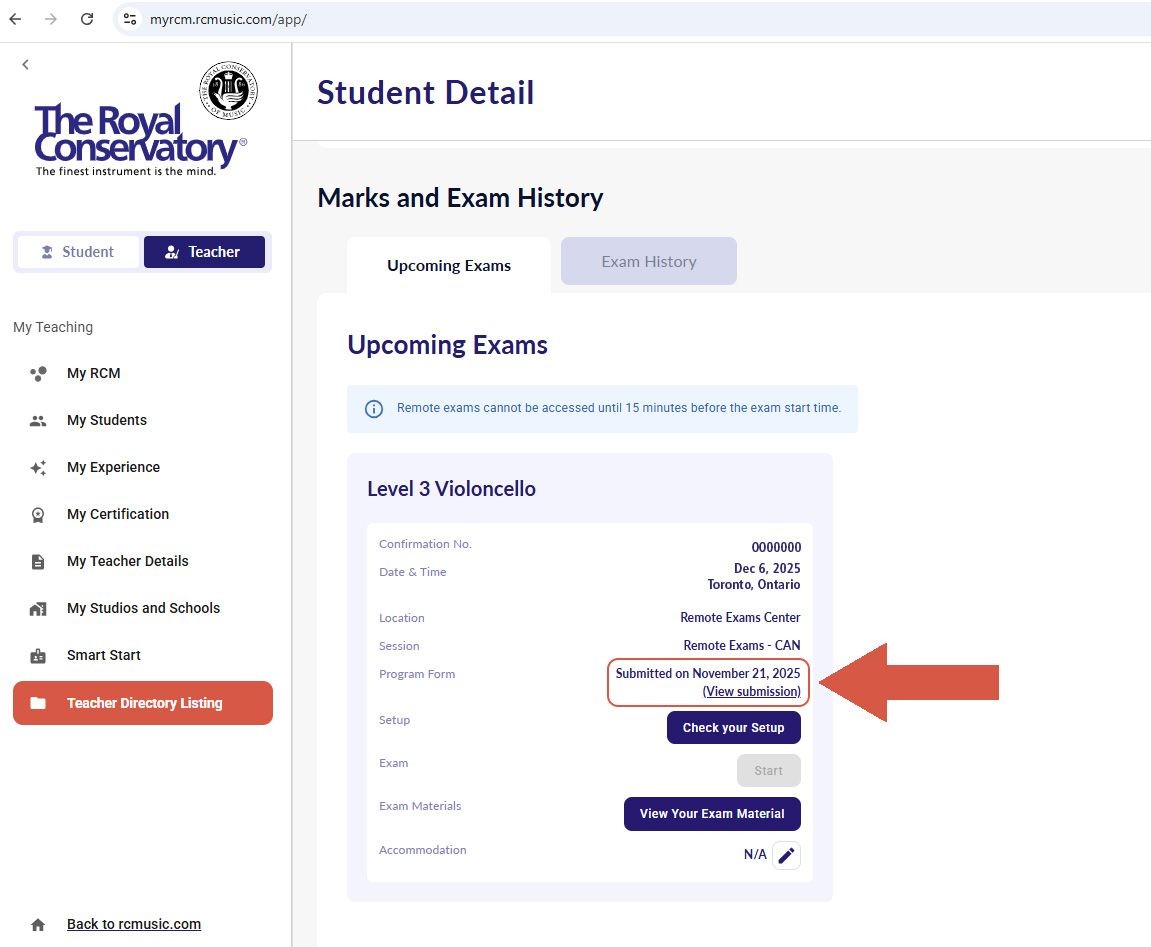Switch to the Student role view
The width and height of the screenshot is (1151, 947).
(x=78, y=252)
